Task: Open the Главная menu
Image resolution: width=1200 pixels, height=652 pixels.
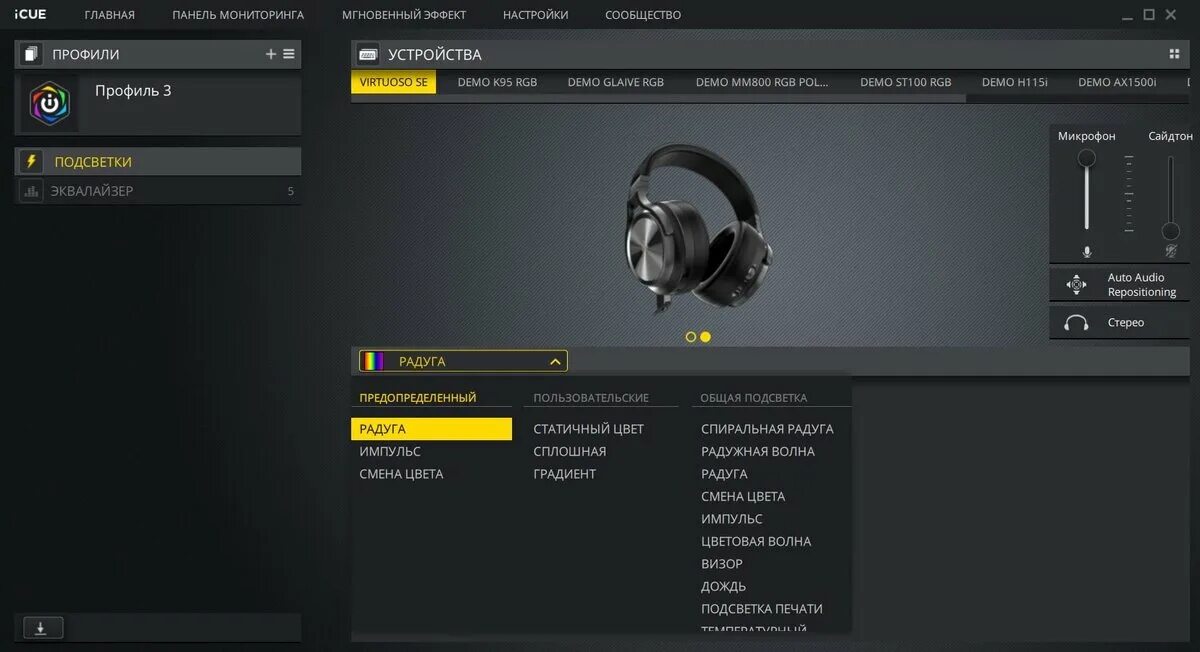Action: pyautogui.click(x=110, y=15)
